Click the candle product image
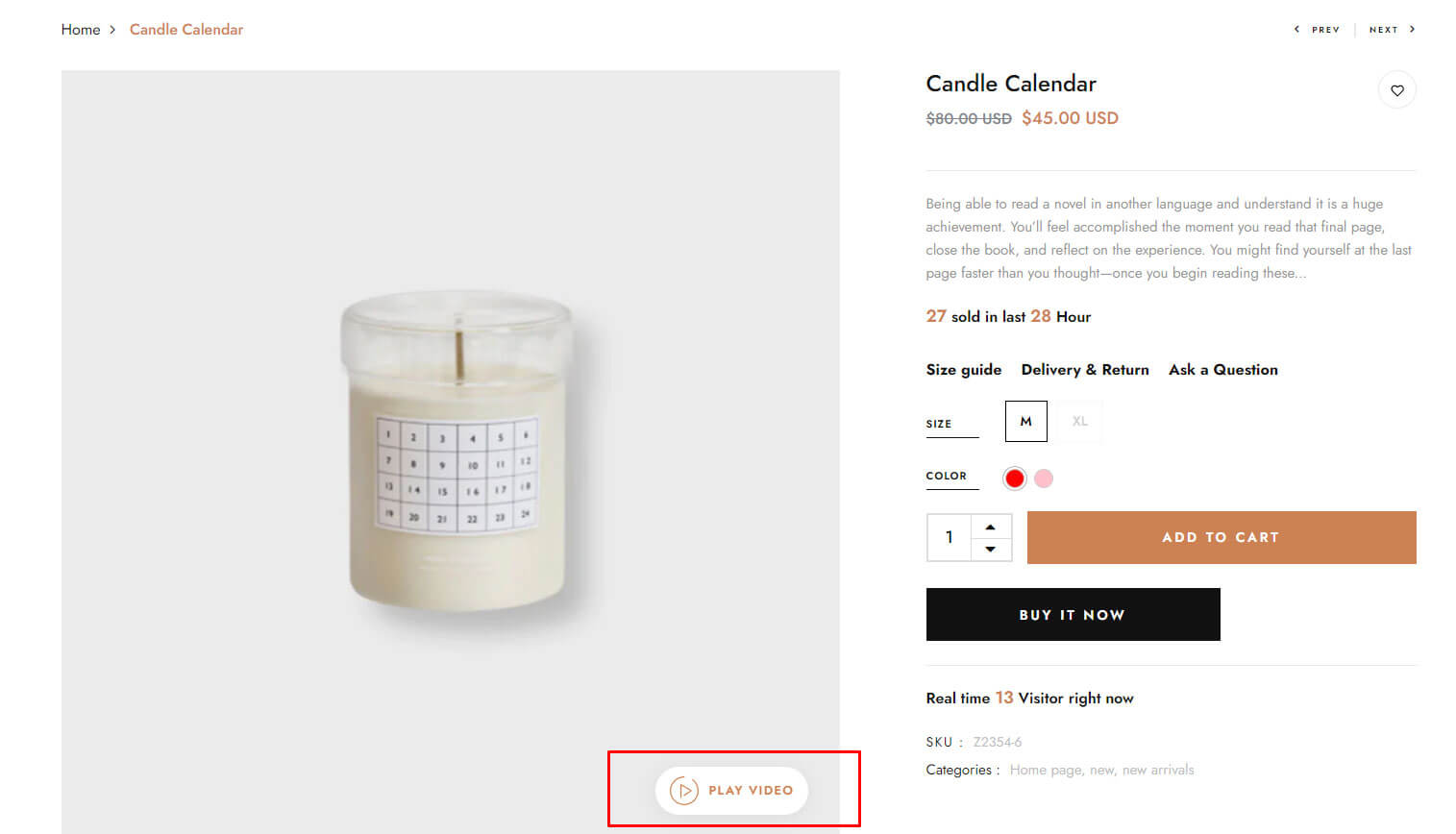1456x834 pixels. [x=457, y=452]
